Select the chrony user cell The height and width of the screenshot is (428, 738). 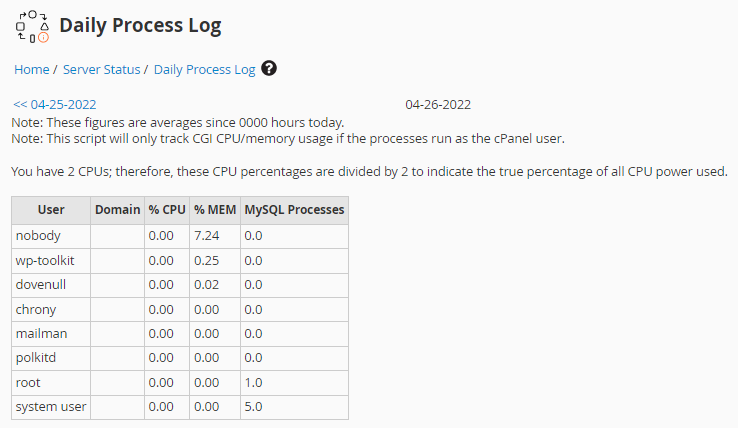36,309
